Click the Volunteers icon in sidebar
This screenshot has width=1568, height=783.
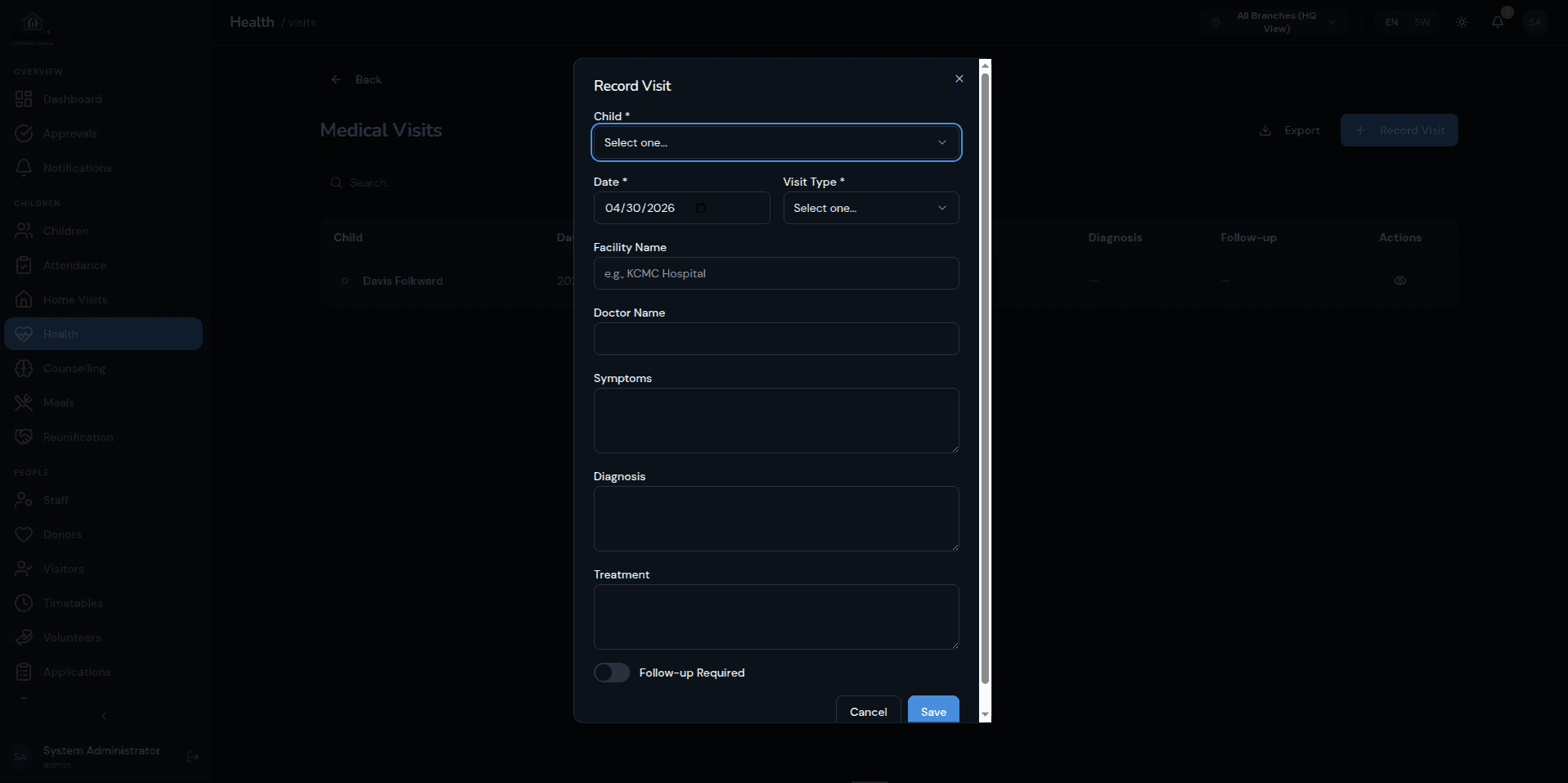point(24,637)
